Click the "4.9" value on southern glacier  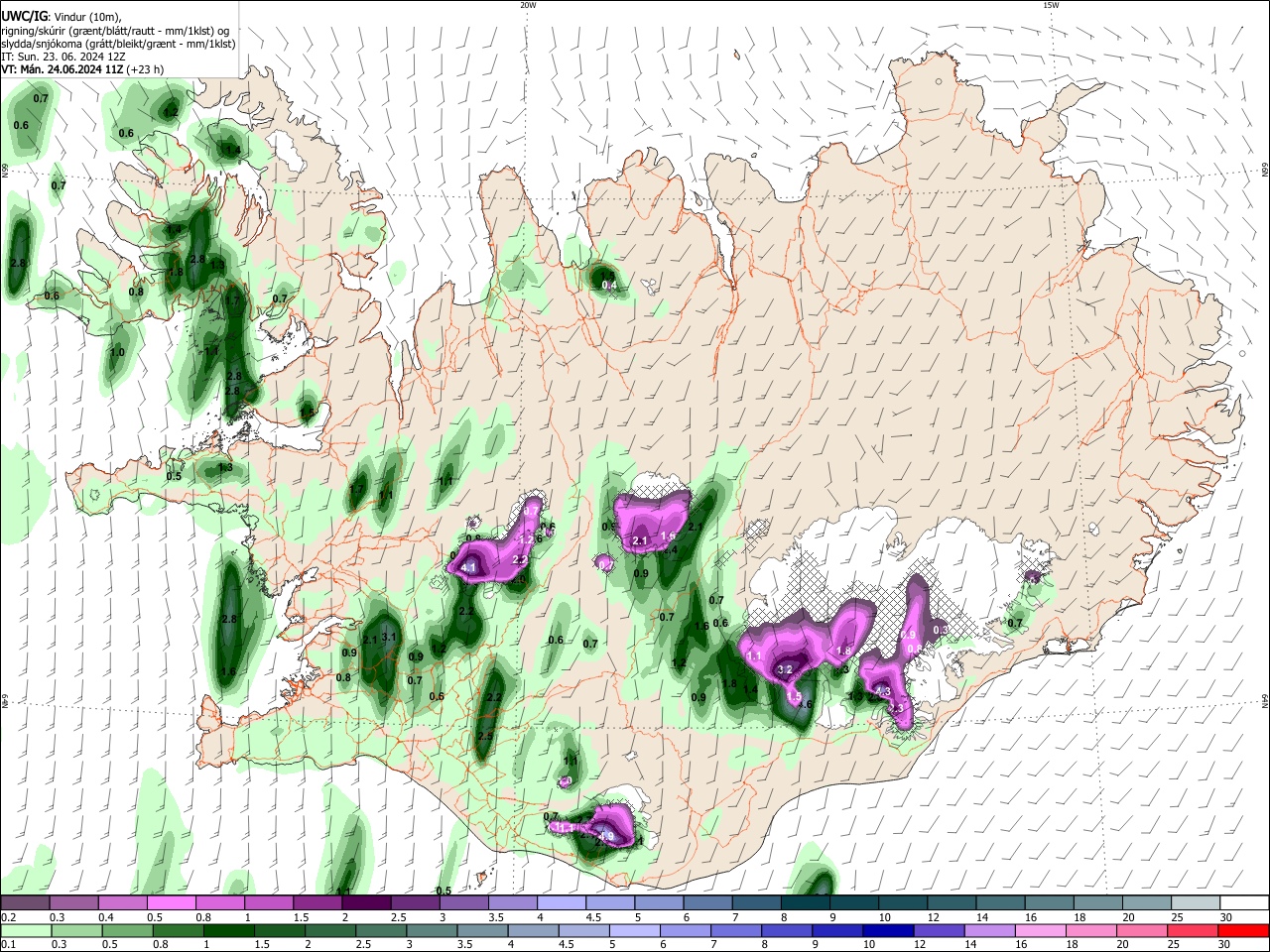606,837
